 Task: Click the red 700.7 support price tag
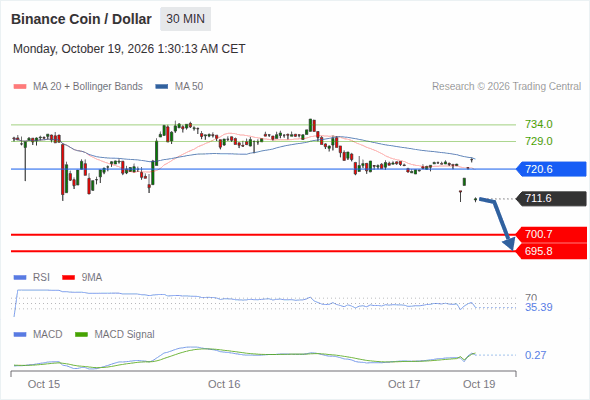[x=551, y=234]
